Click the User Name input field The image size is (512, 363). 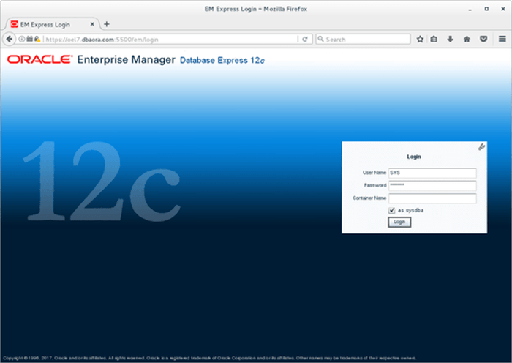tap(432, 173)
